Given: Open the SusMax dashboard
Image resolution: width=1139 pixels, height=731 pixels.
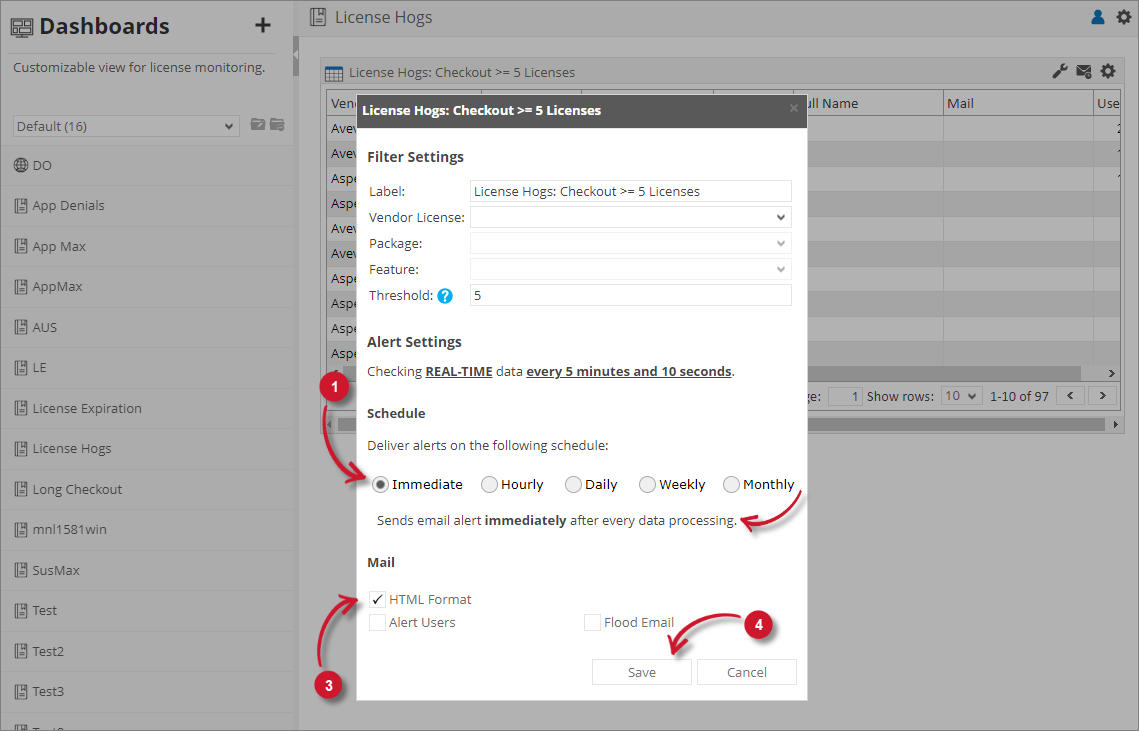Looking at the screenshot, I should [x=148, y=570].
